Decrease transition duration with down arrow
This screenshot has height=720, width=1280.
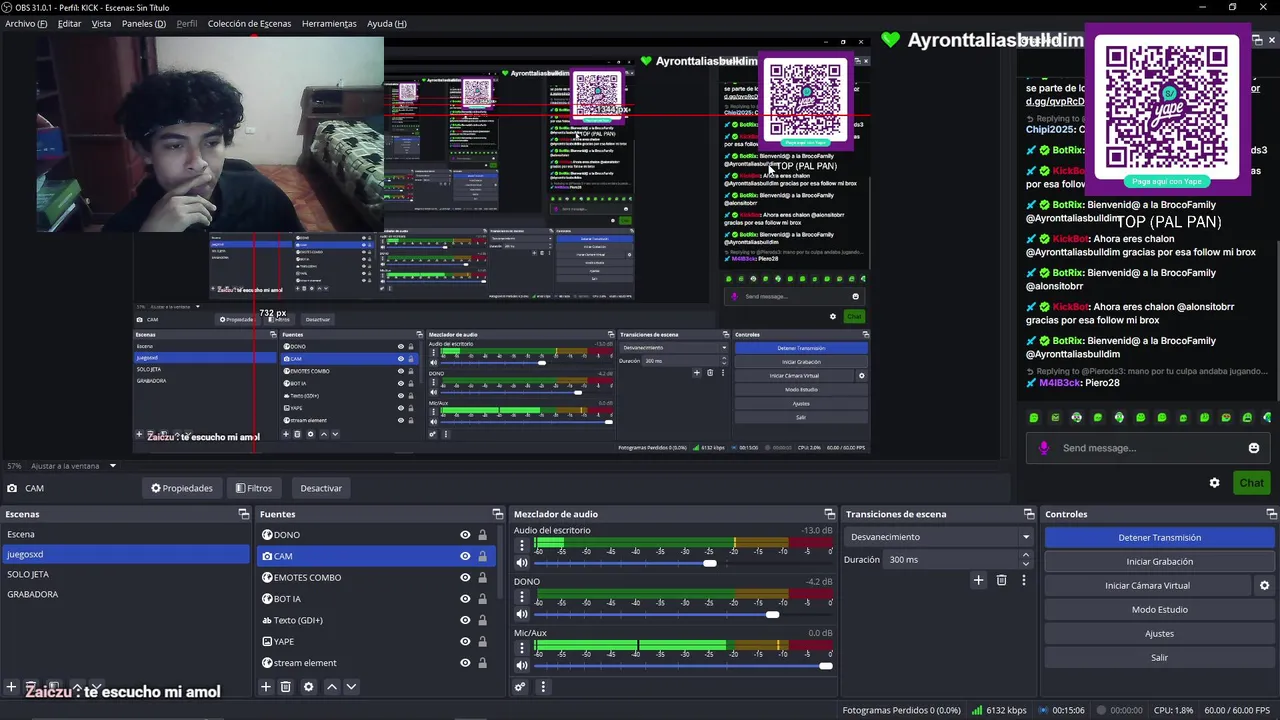(1025, 564)
